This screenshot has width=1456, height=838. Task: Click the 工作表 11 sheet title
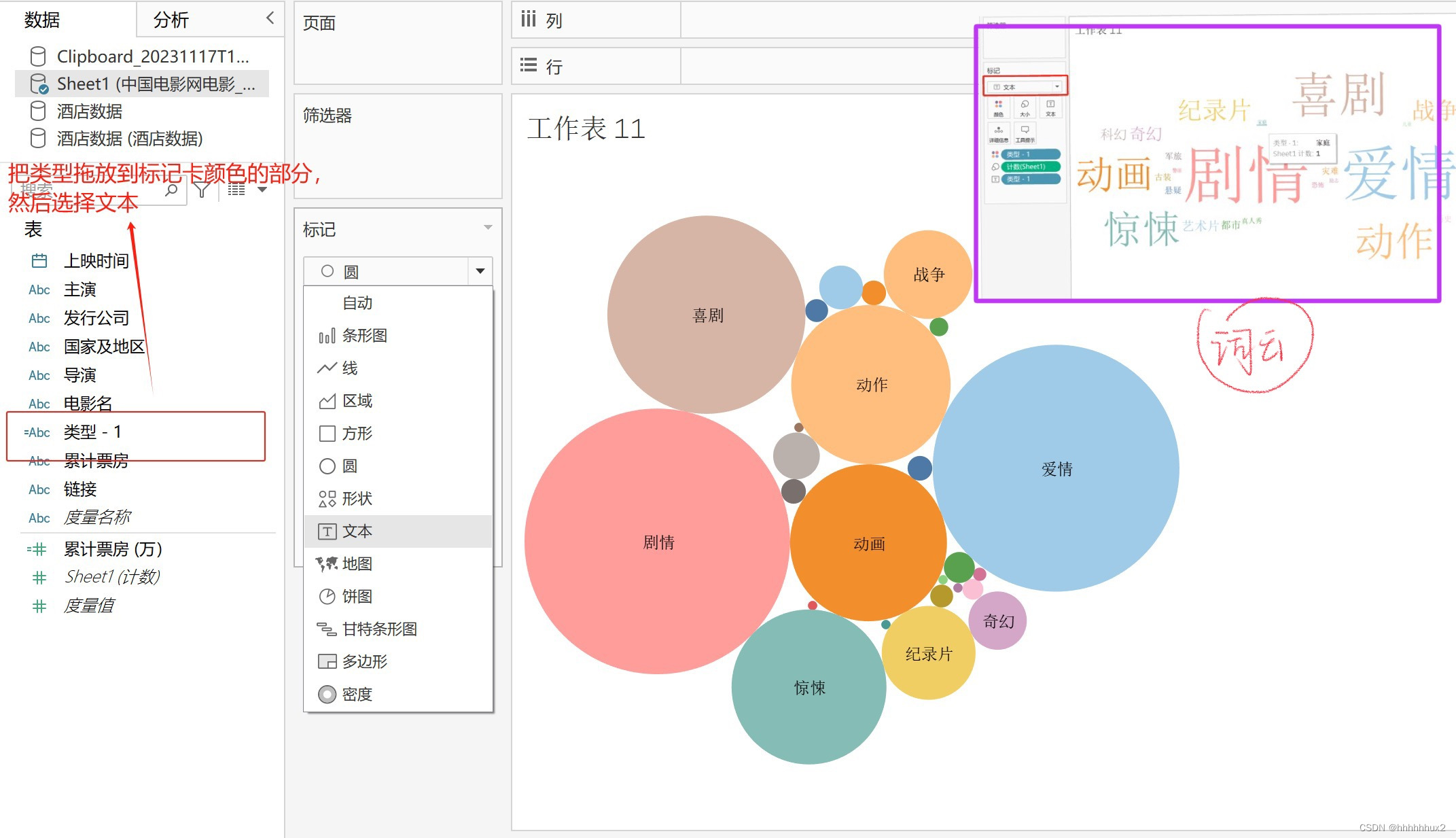(586, 128)
